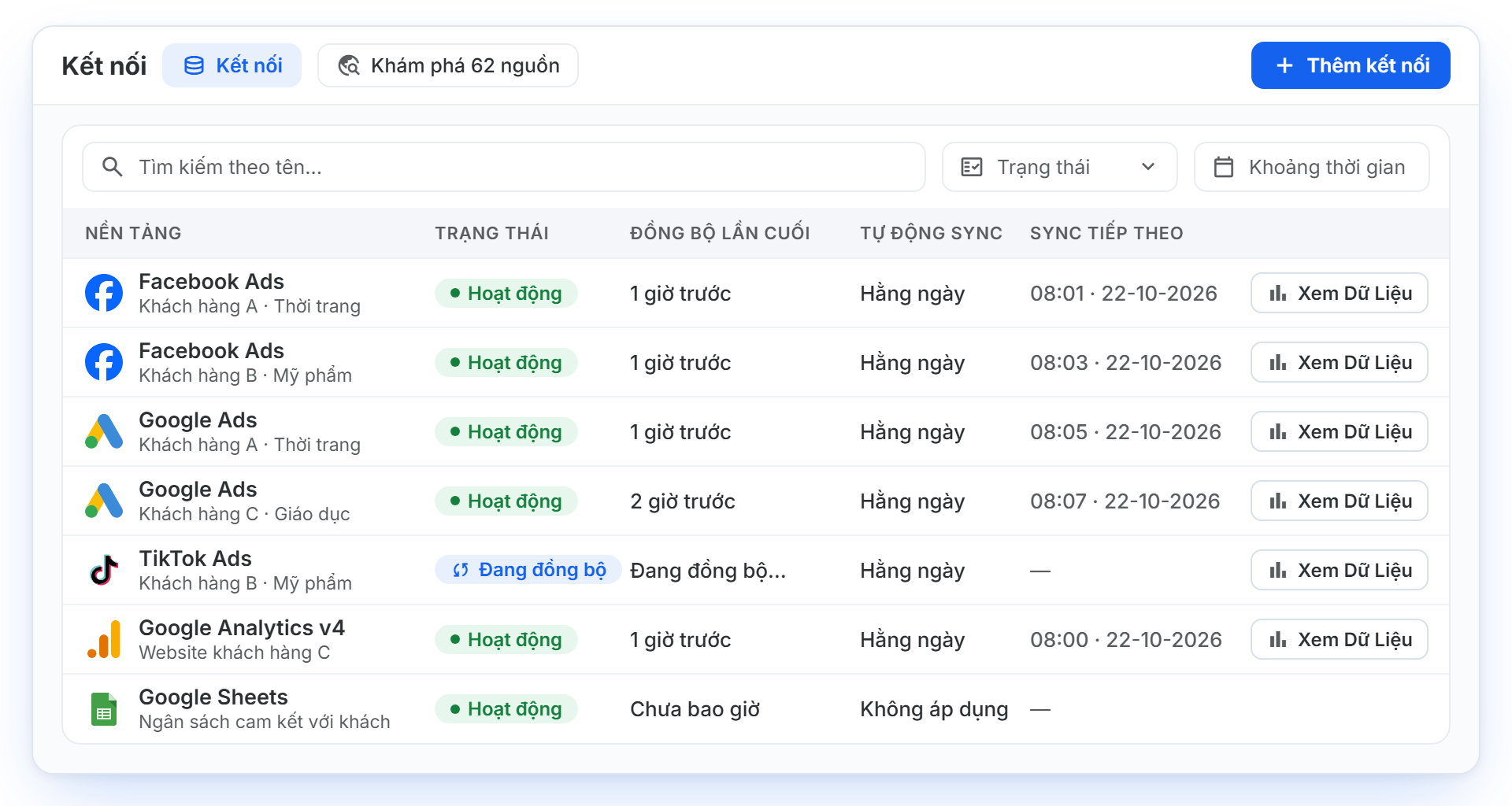Click the ĐỒNG BỘ LẦN CUỐI column header
Image resolution: width=1512 pixels, height=806 pixels.
(720, 233)
